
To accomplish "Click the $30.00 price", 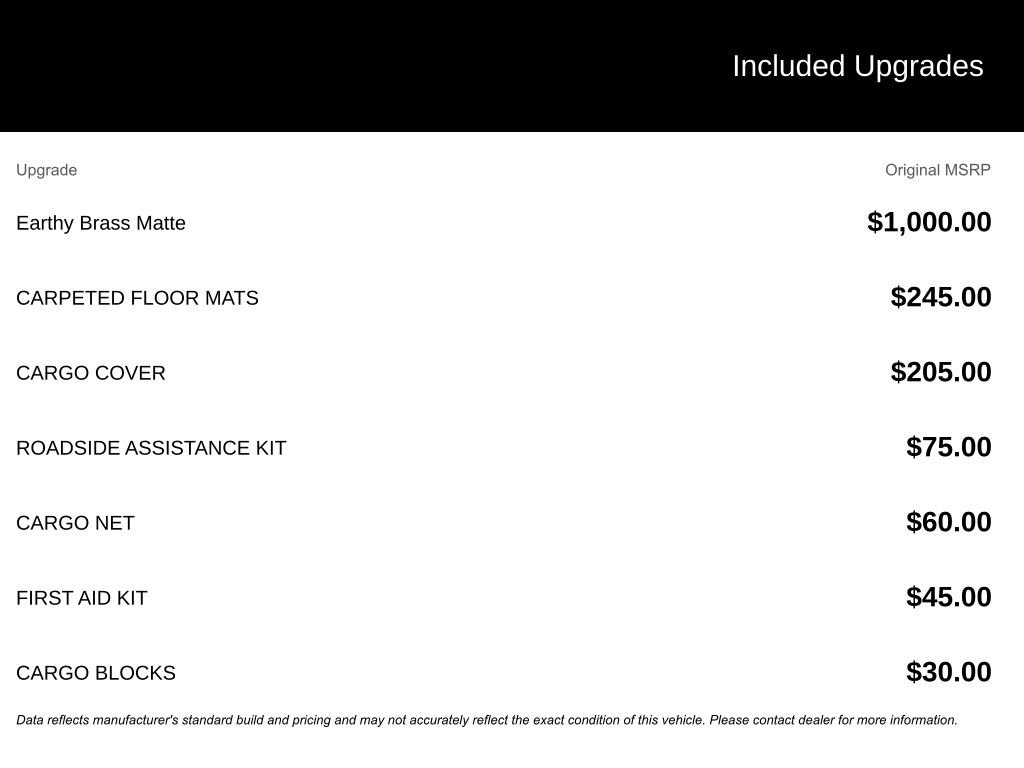I will coord(948,672).
